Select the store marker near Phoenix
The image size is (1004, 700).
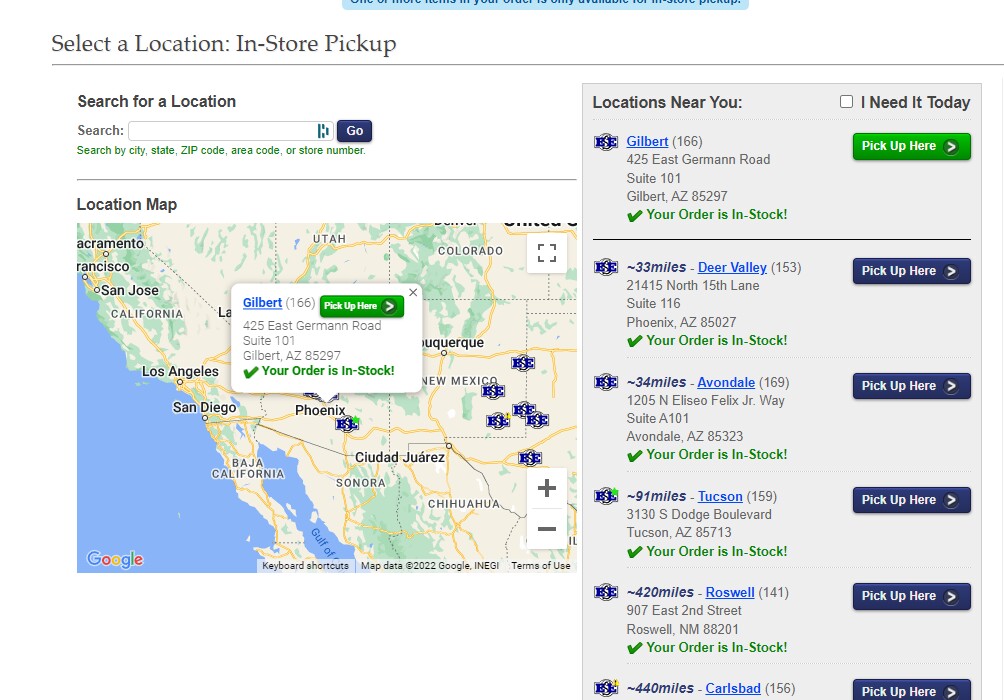(x=347, y=424)
